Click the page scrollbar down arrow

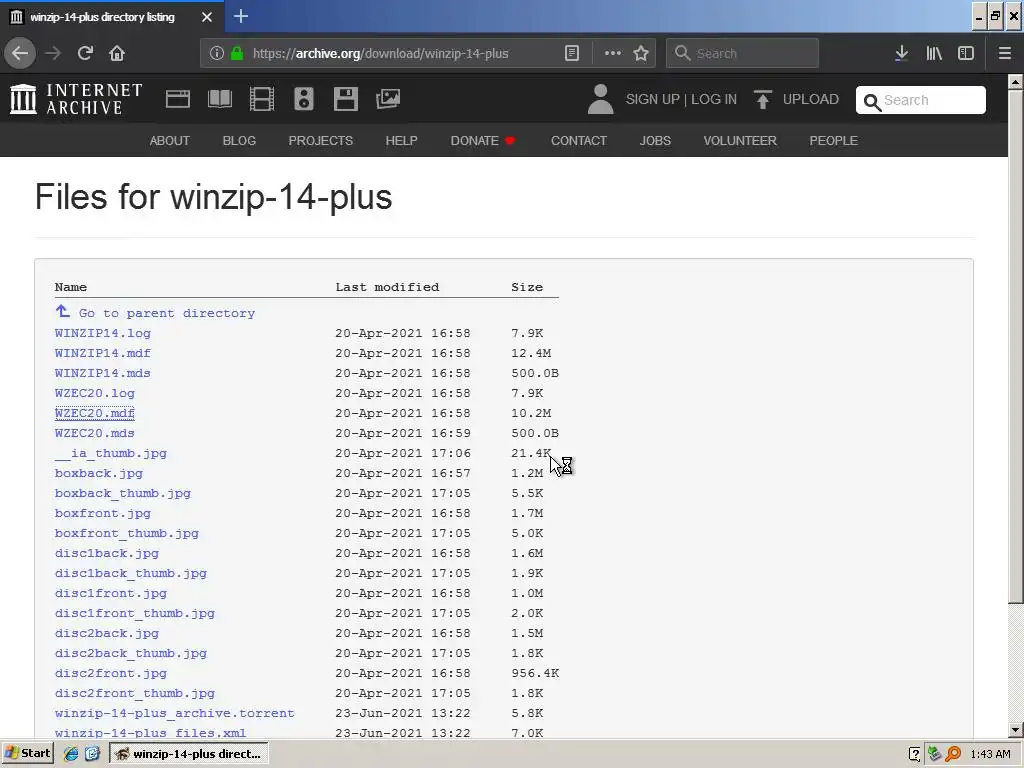coord(1015,730)
